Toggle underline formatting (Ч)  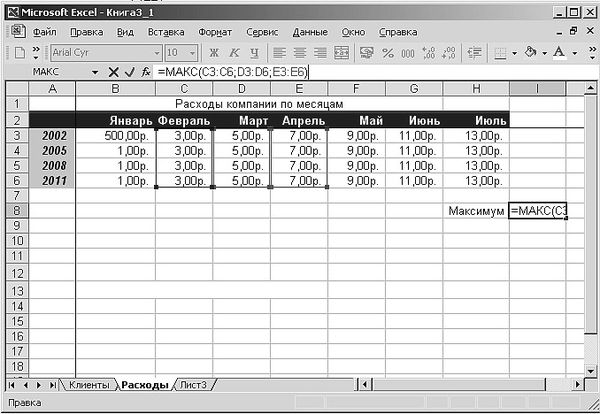click(x=254, y=52)
